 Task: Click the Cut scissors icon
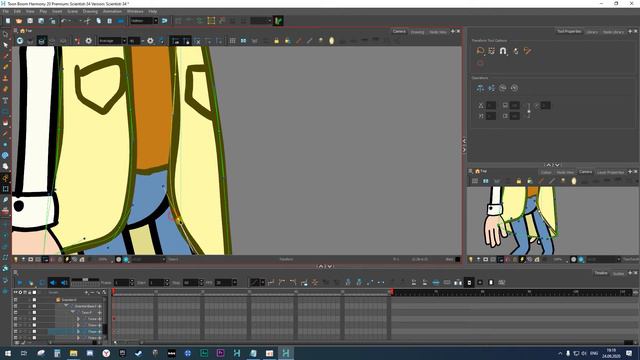[87, 21]
